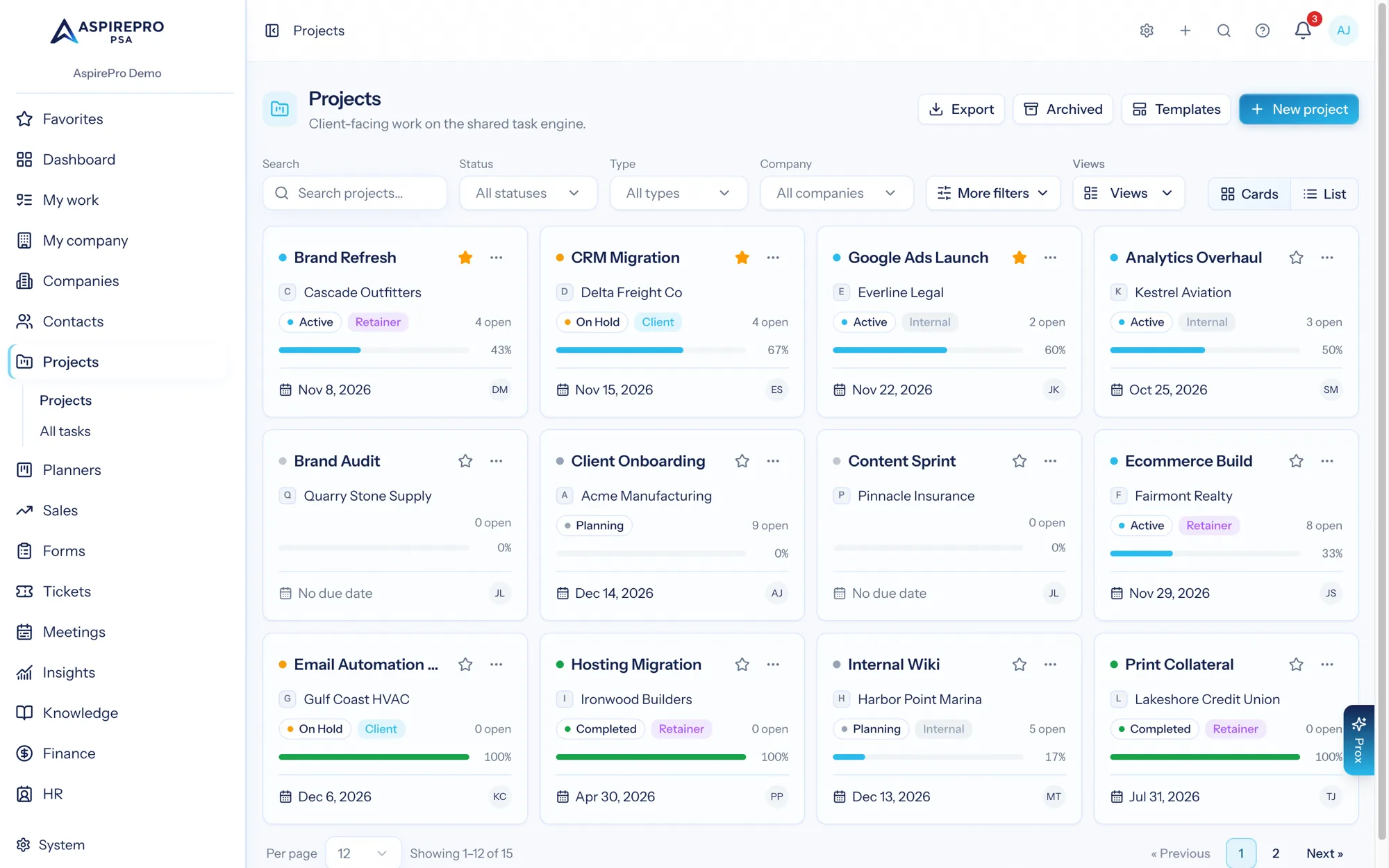
Task: Expand More filters
Action: pyautogui.click(x=993, y=193)
